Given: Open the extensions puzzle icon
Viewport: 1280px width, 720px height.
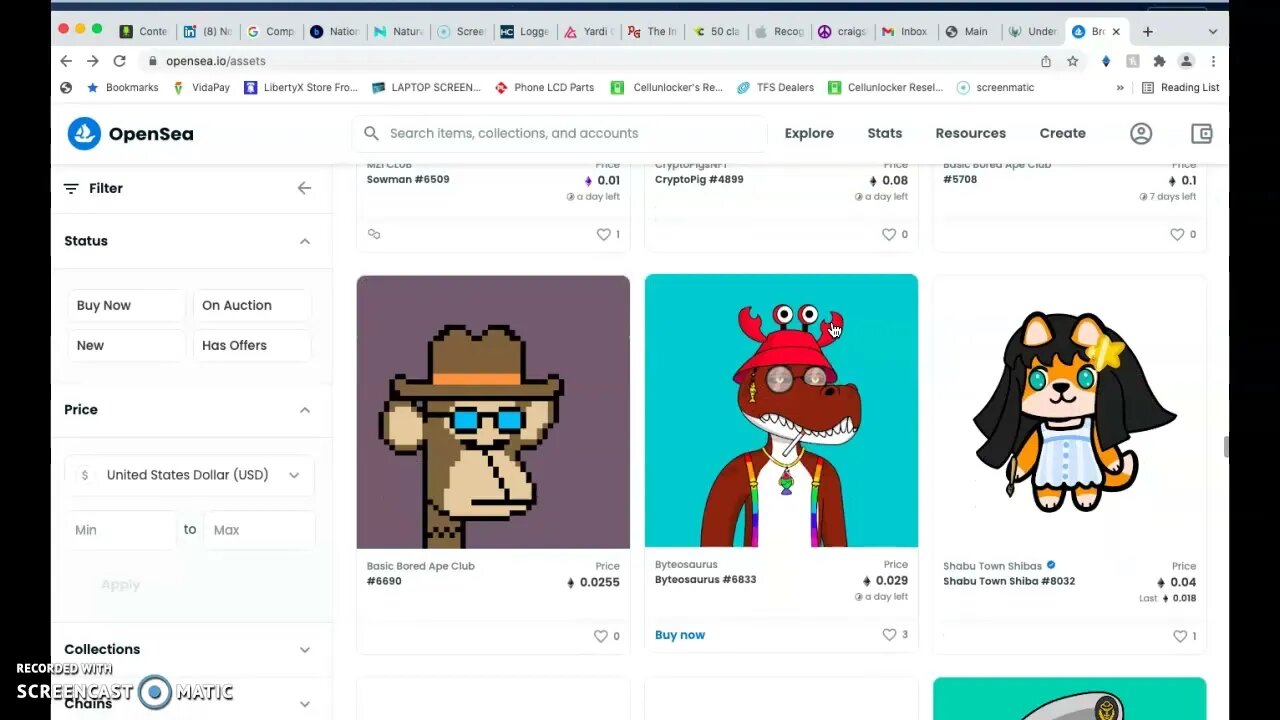Looking at the screenshot, I should point(1158,61).
